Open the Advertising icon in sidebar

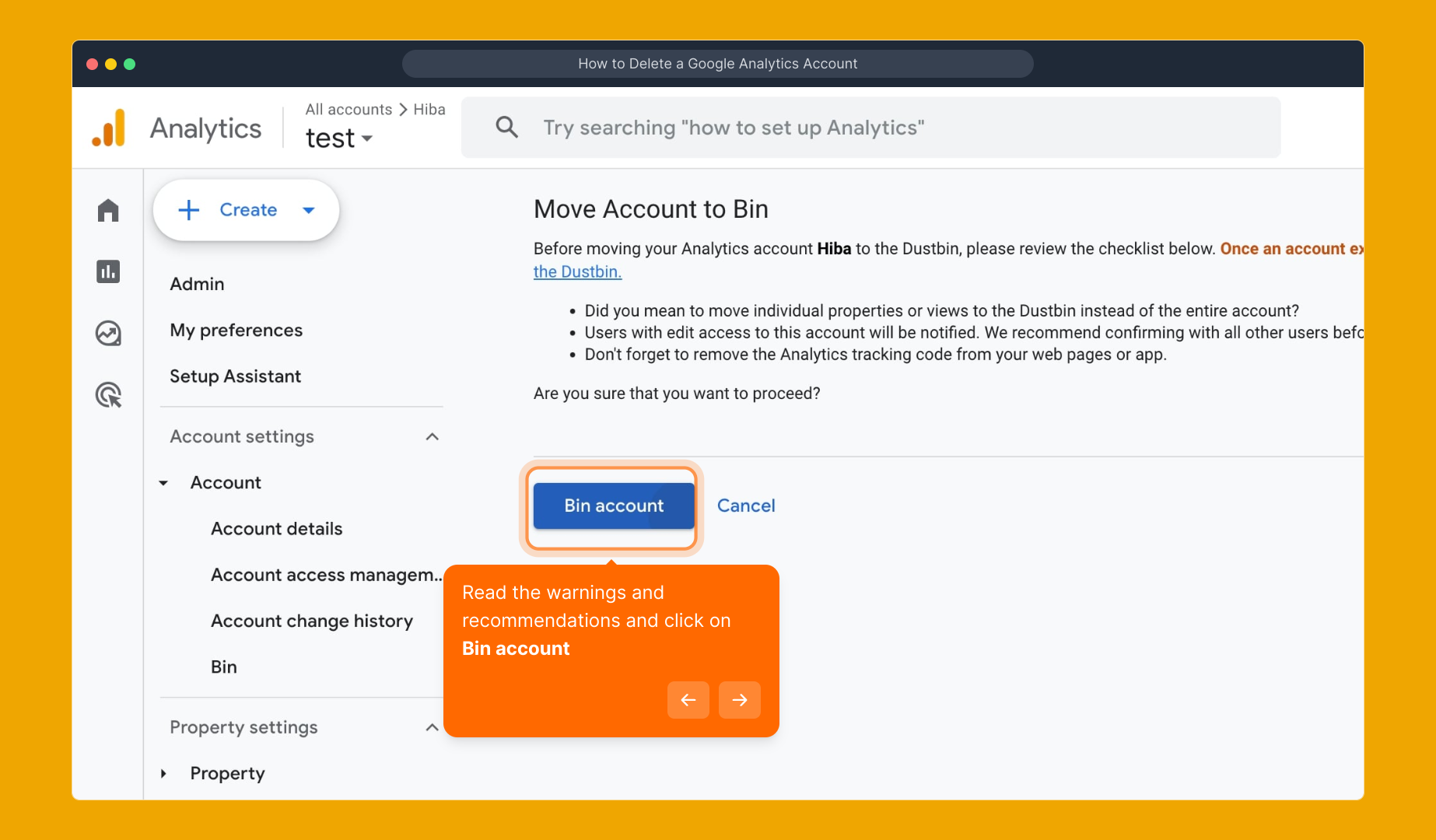click(108, 395)
